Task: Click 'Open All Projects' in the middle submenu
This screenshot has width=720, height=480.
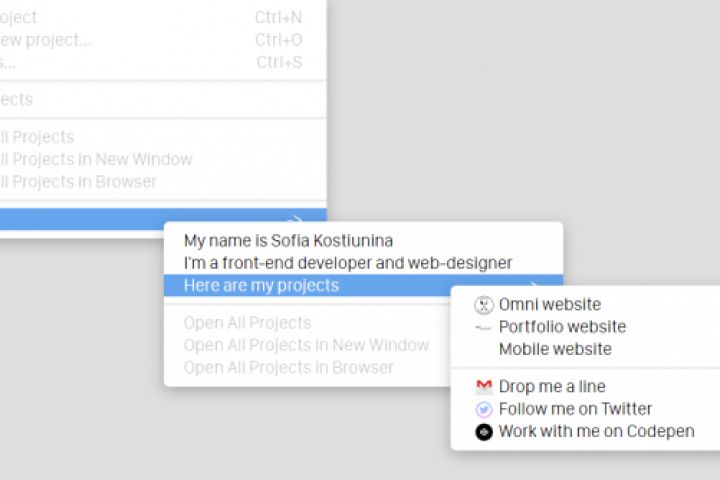Action: pyautogui.click(x=247, y=323)
